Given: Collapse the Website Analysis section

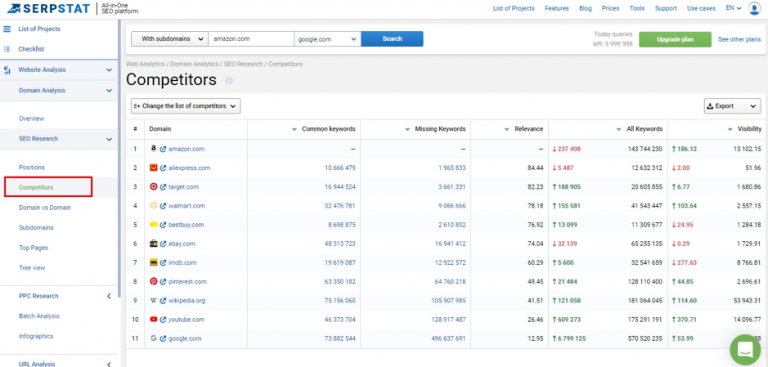Looking at the screenshot, I should pos(109,70).
